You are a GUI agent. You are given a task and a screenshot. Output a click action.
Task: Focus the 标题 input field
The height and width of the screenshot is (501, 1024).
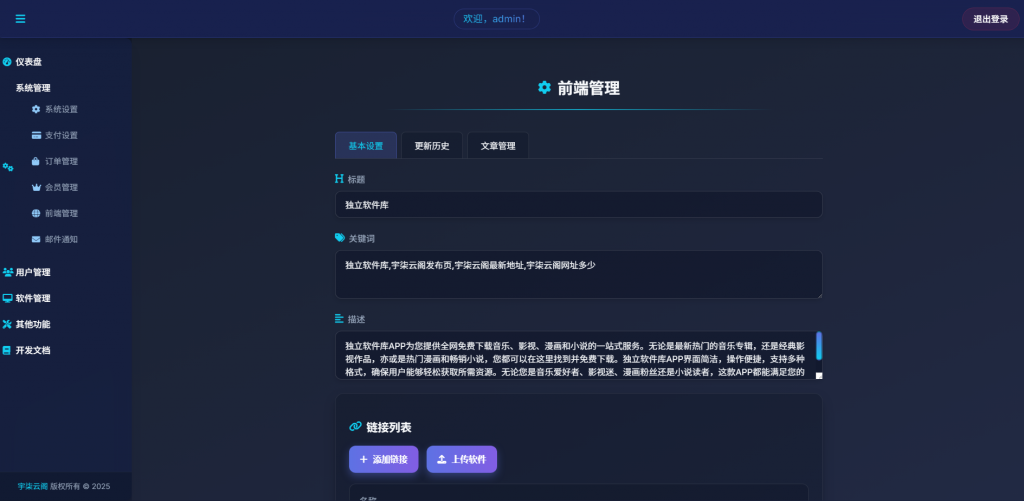[x=579, y=204]
